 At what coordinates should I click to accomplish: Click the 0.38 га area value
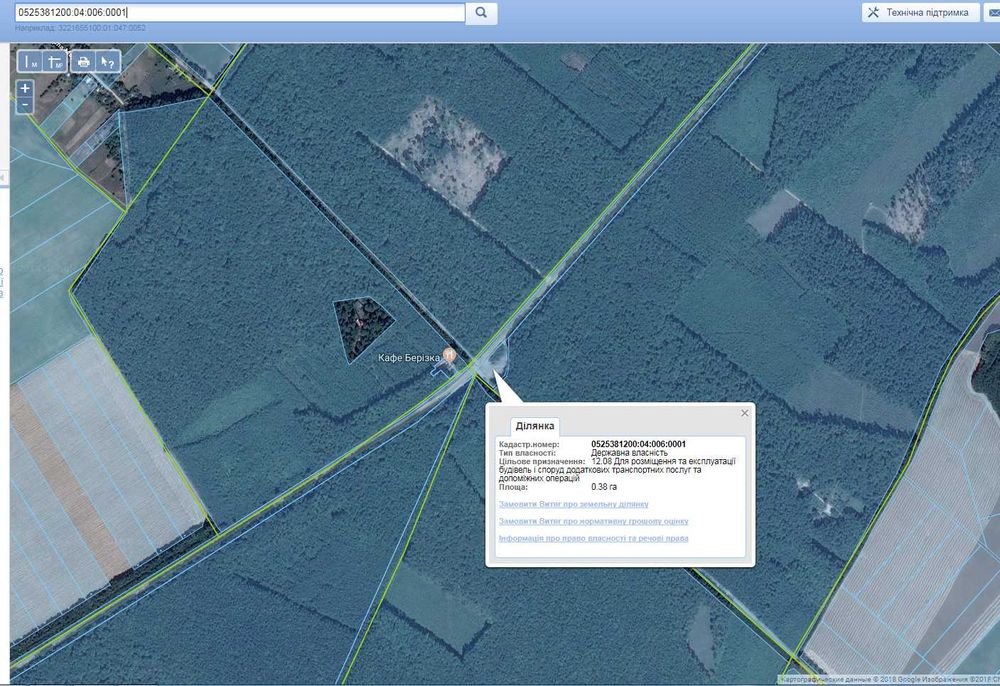604,487
